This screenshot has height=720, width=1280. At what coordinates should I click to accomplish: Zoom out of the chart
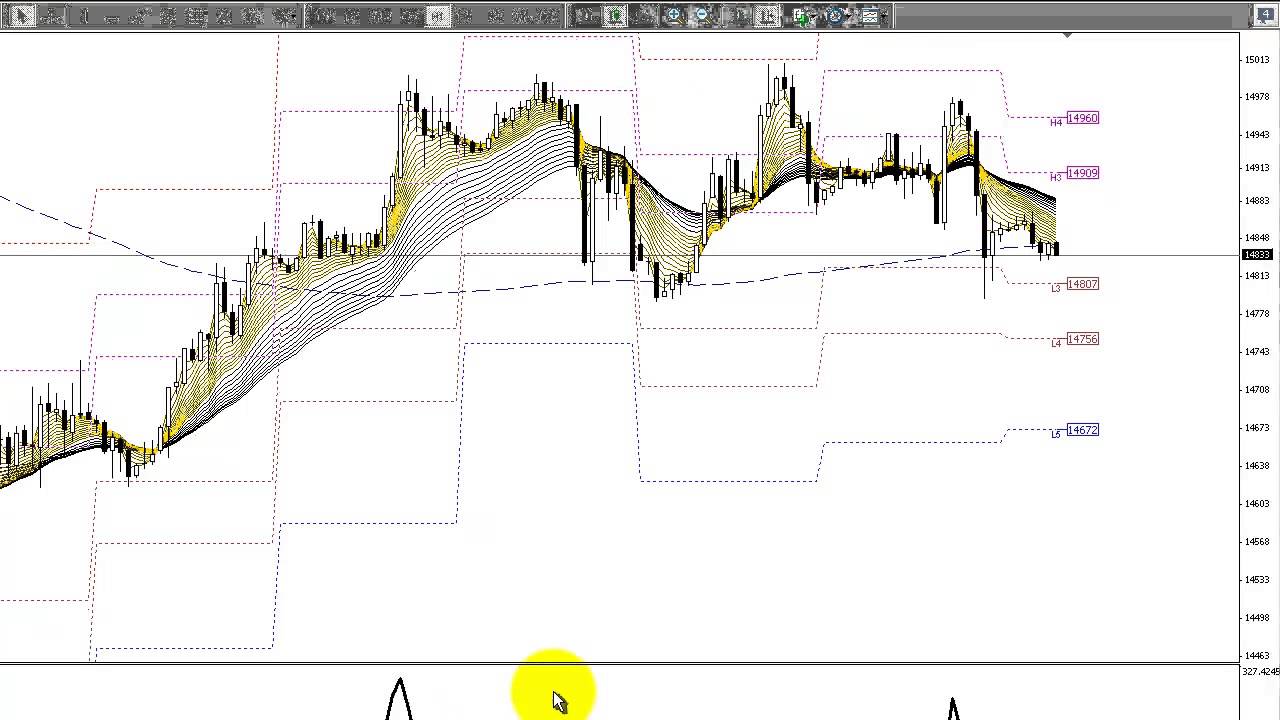(x=703, y=16)
